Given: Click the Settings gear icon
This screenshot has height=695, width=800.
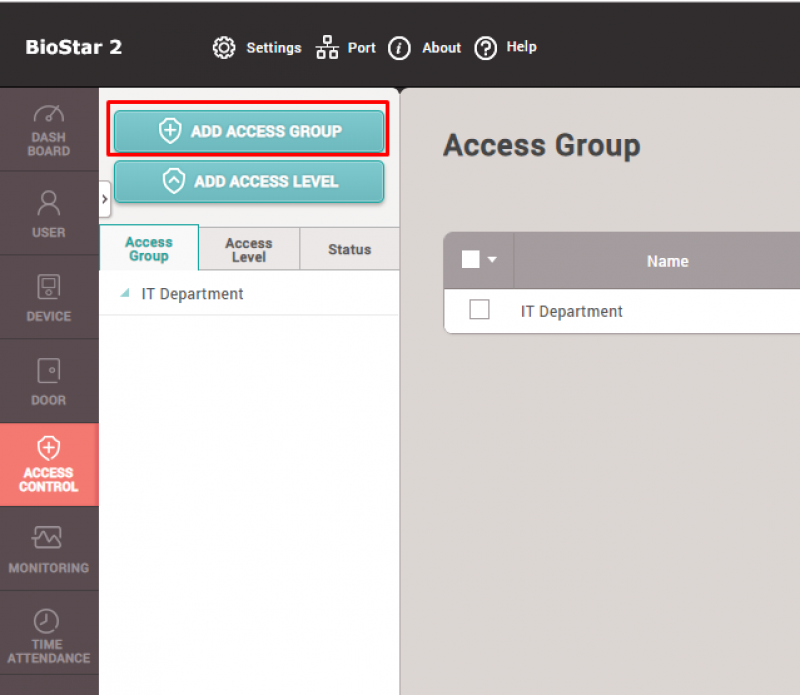Looking at the screenshot, I should pos(224,48).
